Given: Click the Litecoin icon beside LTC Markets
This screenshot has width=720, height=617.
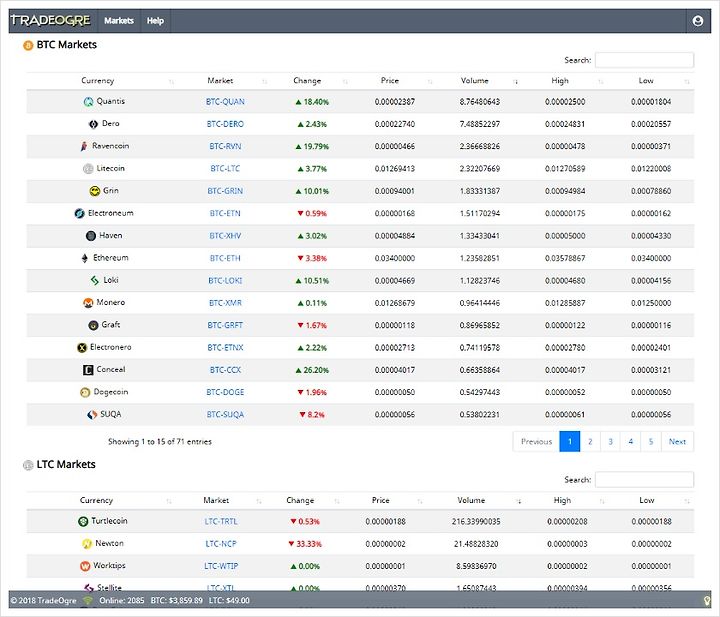Looking at the screenshot, I should click(28, 466).
